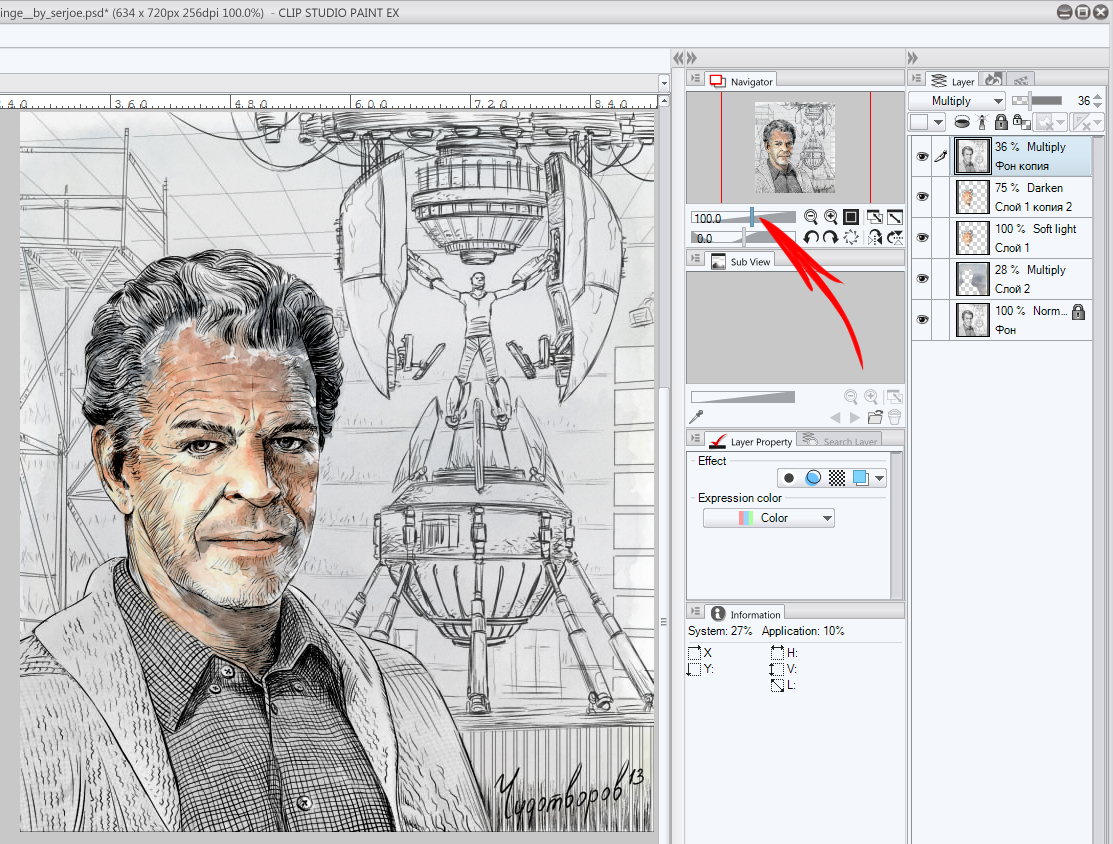Open the layer palette color dropdown
Viewport: 1113px width, 844px height.
click(x=928, y=122)
